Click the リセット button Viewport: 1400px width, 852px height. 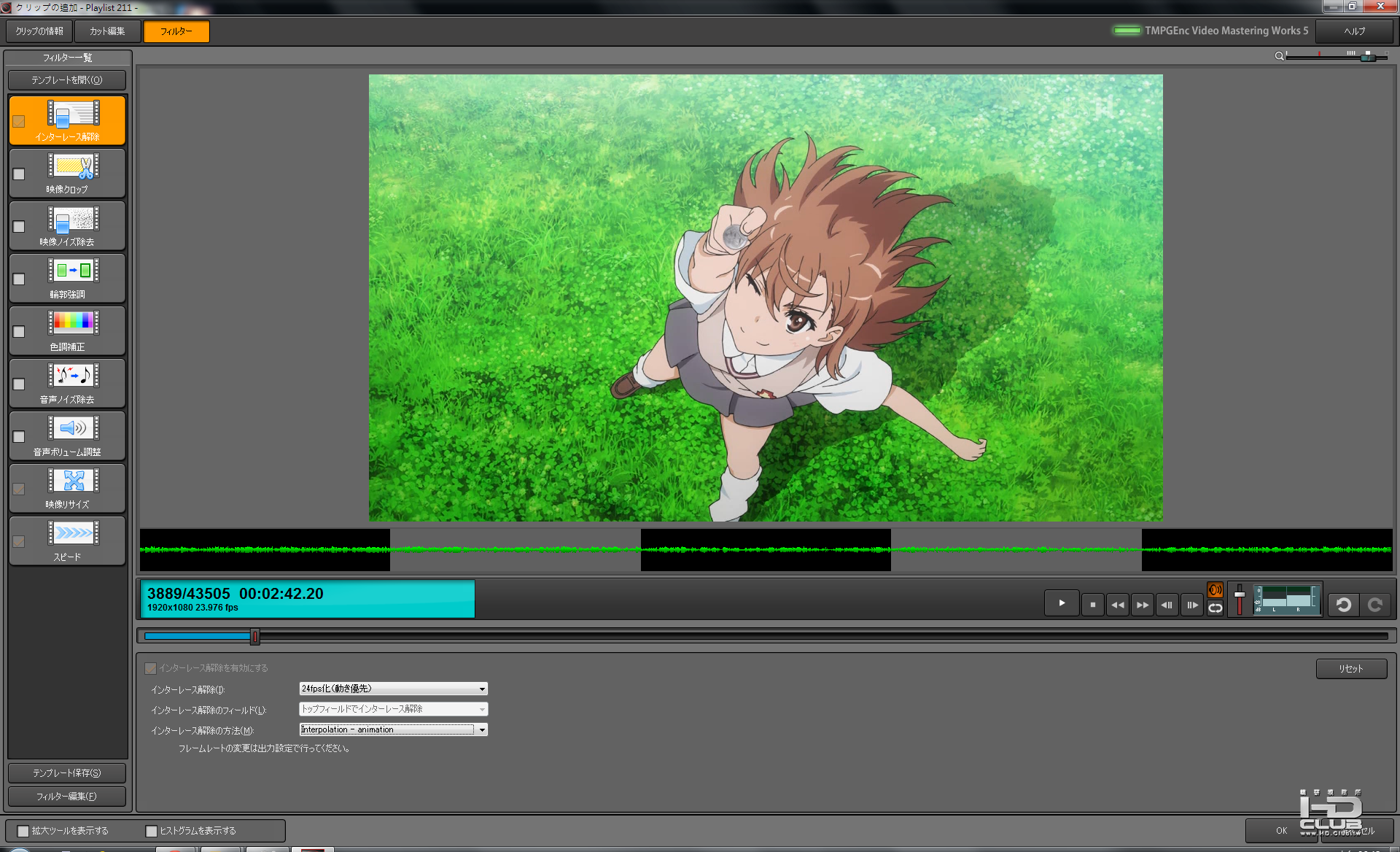click(x=1351, y=669)
